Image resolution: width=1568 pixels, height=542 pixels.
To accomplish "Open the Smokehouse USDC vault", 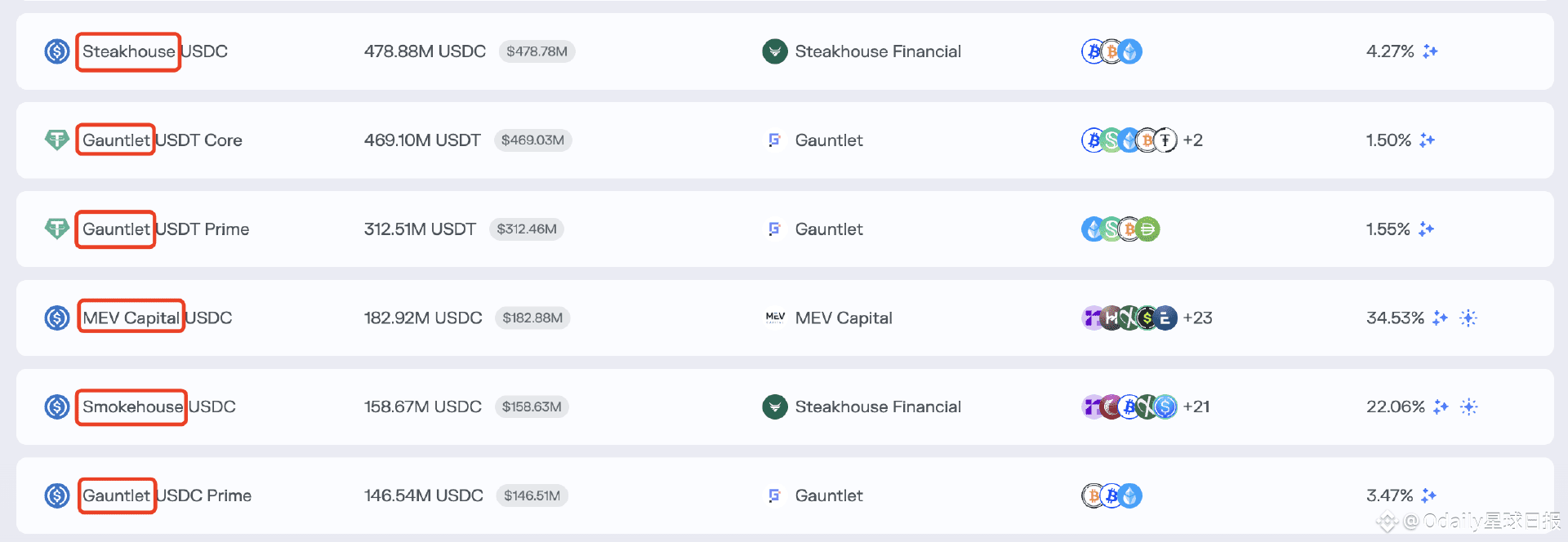I will click(158, 406).
